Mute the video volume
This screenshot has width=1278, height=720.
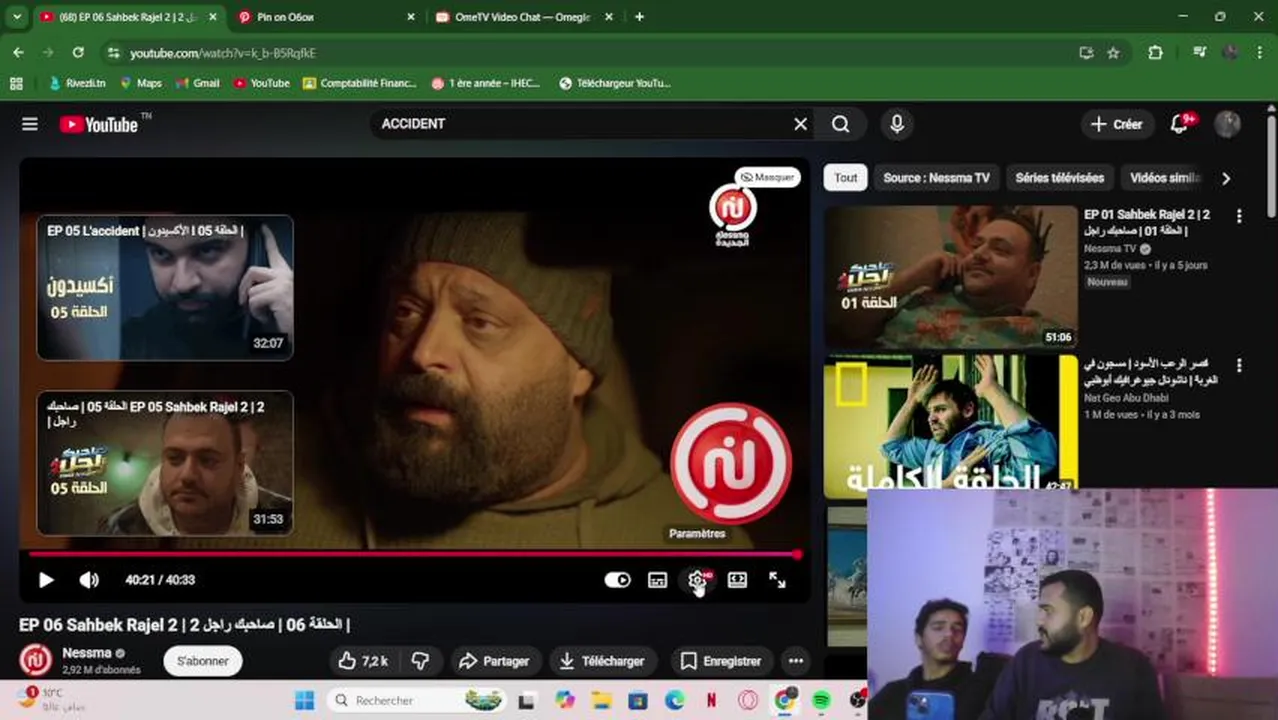pos(89,580)
